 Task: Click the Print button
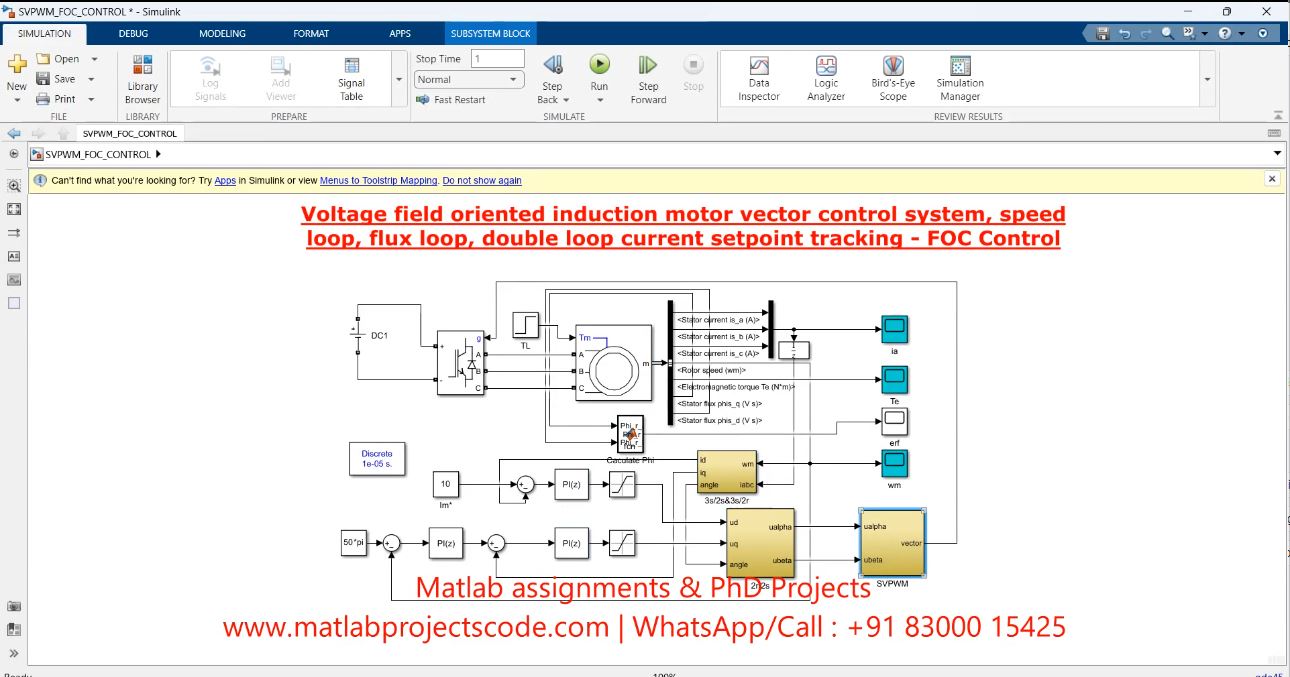[56, 99]
